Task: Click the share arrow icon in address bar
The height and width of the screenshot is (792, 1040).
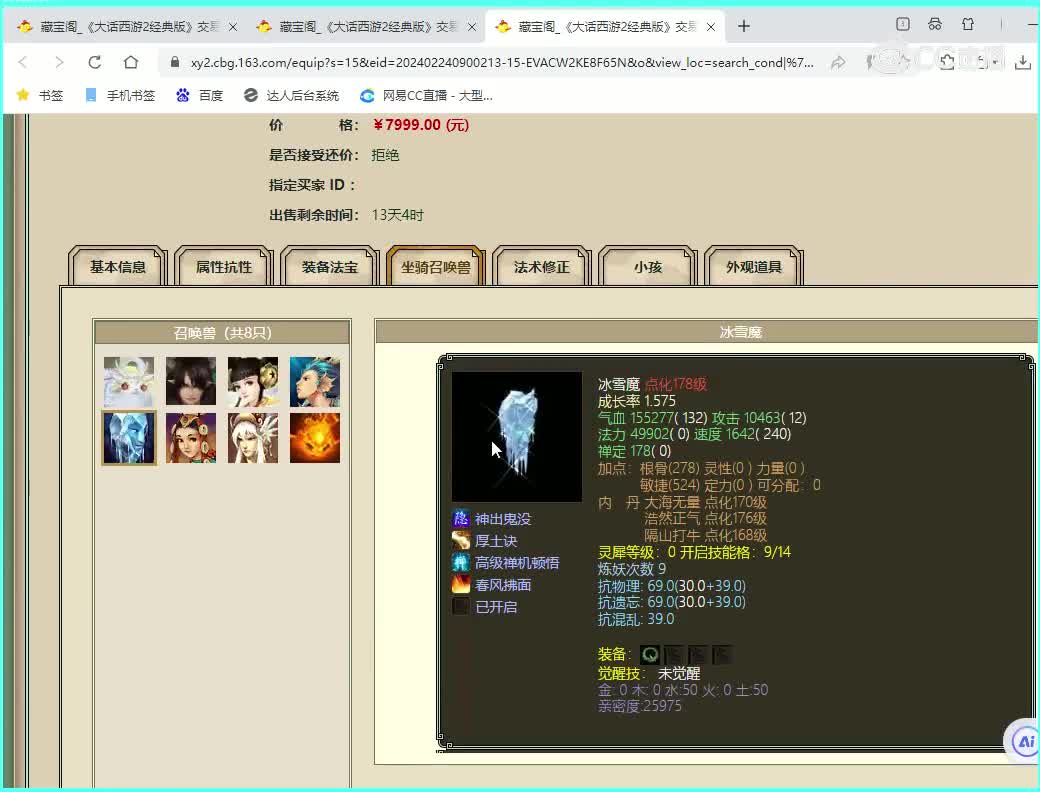Action: tap(838, 62)
